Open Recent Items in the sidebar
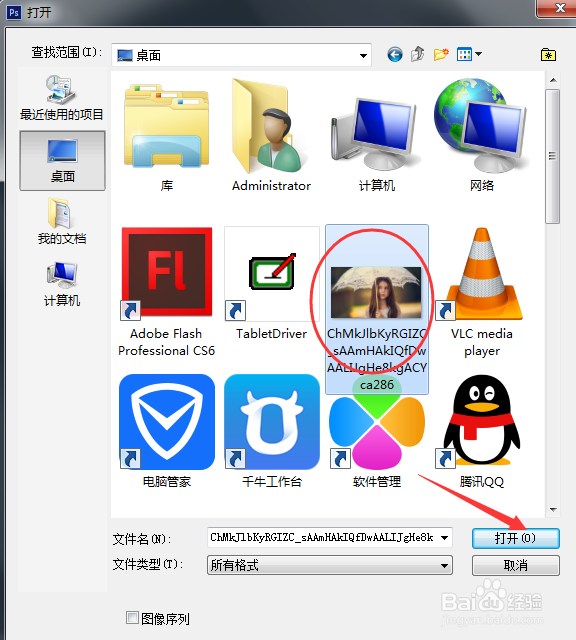 point(62,98)
